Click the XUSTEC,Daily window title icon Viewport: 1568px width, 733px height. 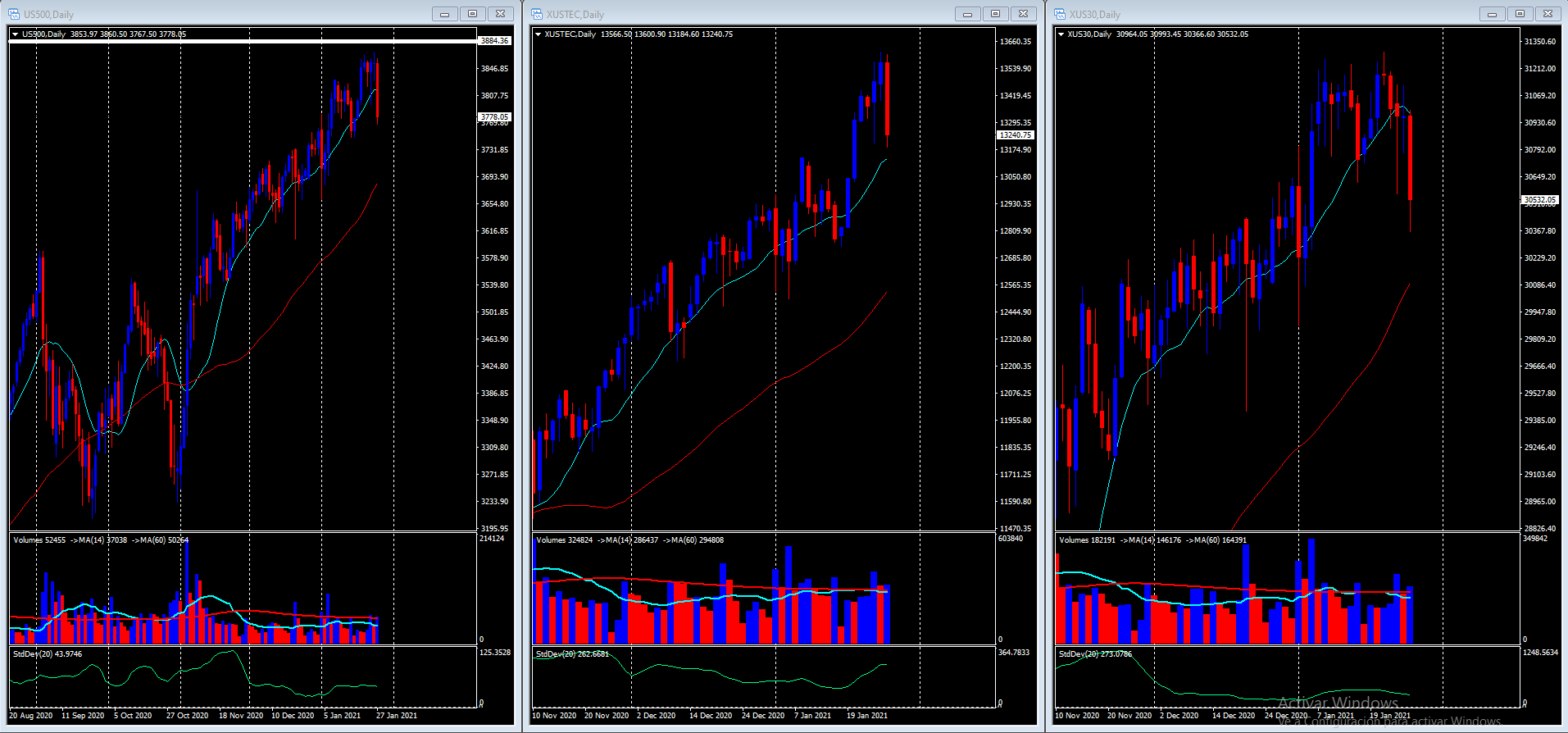click(537, 14)
